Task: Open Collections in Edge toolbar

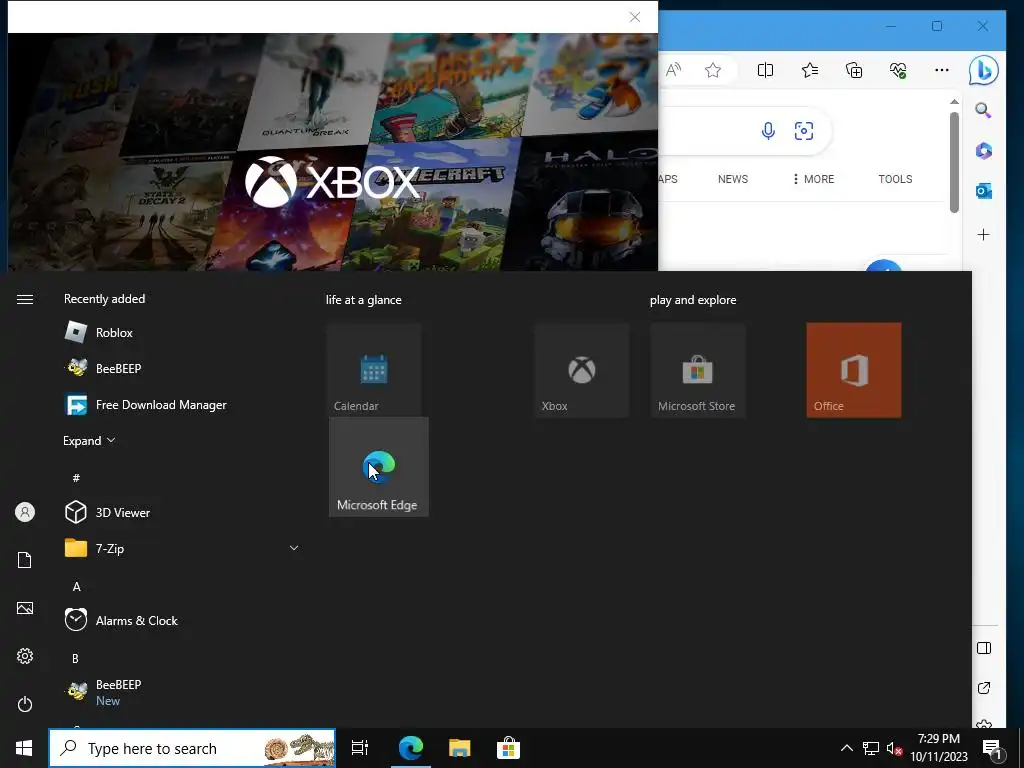Action: click(x=854, y=70)
